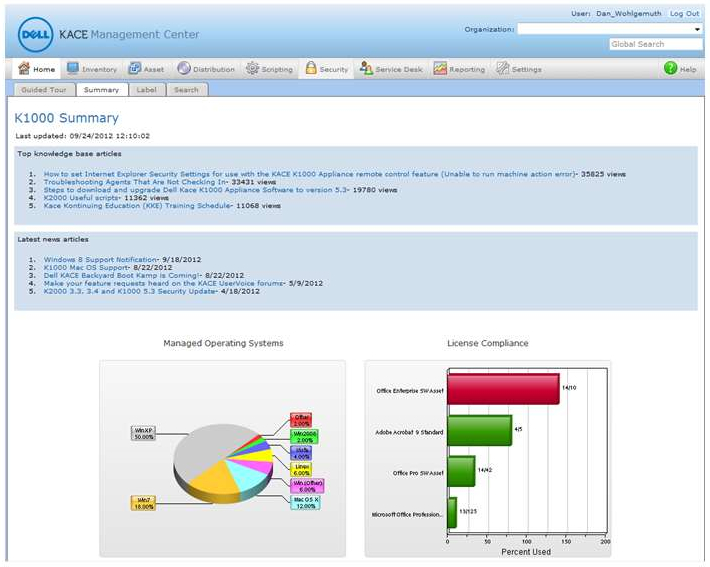Open the Windows 8 Support Notification news

[x=101, y=259]
